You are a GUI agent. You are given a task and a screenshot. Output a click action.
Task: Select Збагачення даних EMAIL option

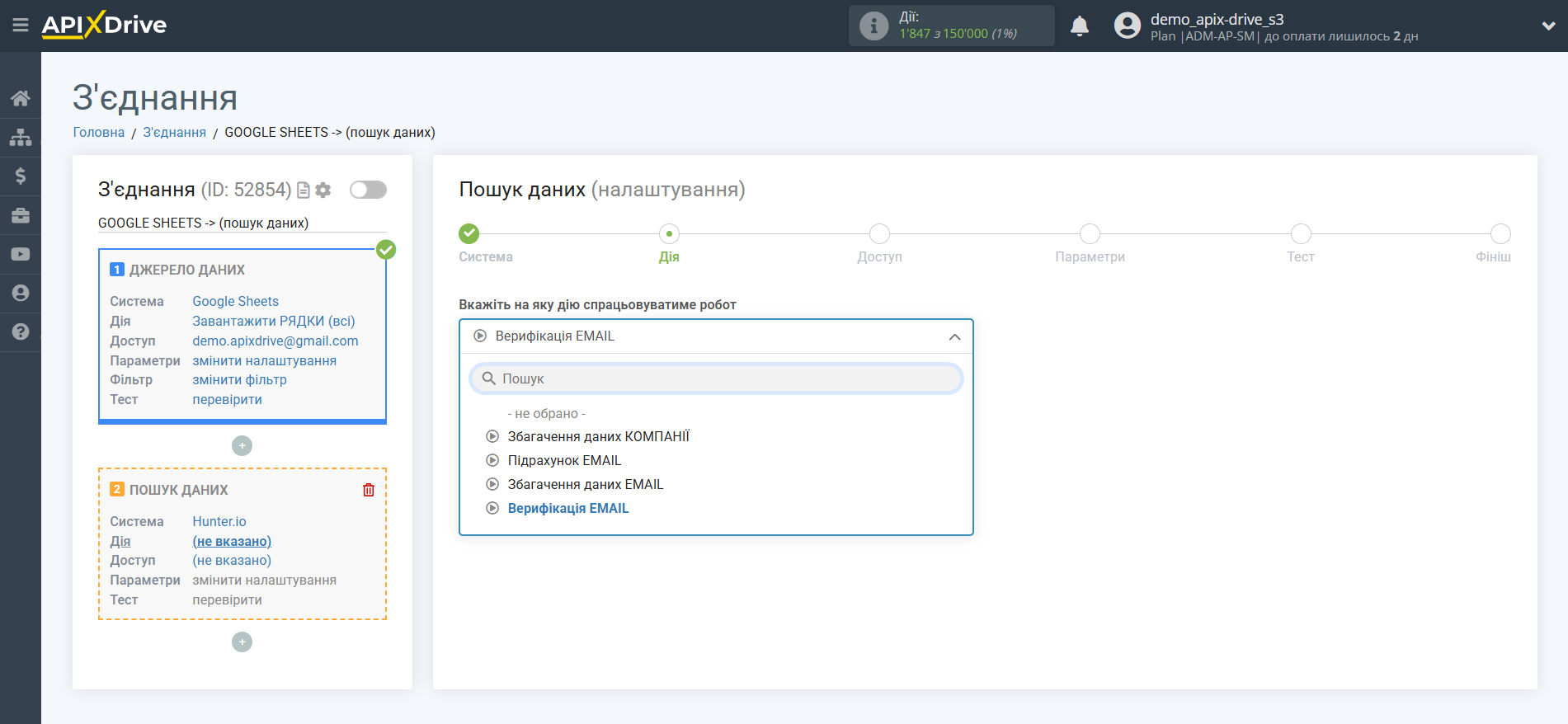click(585, 485)
